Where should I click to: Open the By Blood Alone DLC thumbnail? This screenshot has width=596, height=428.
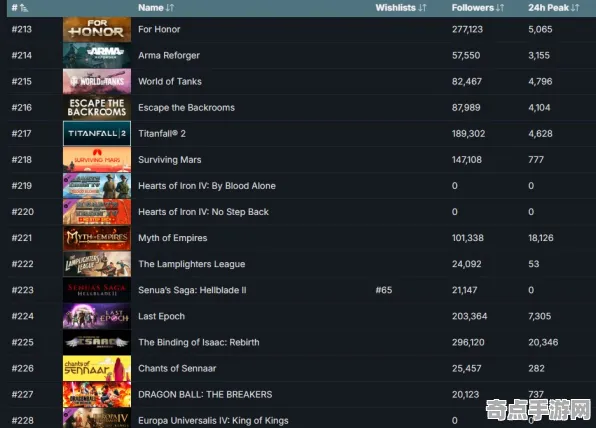97,186
